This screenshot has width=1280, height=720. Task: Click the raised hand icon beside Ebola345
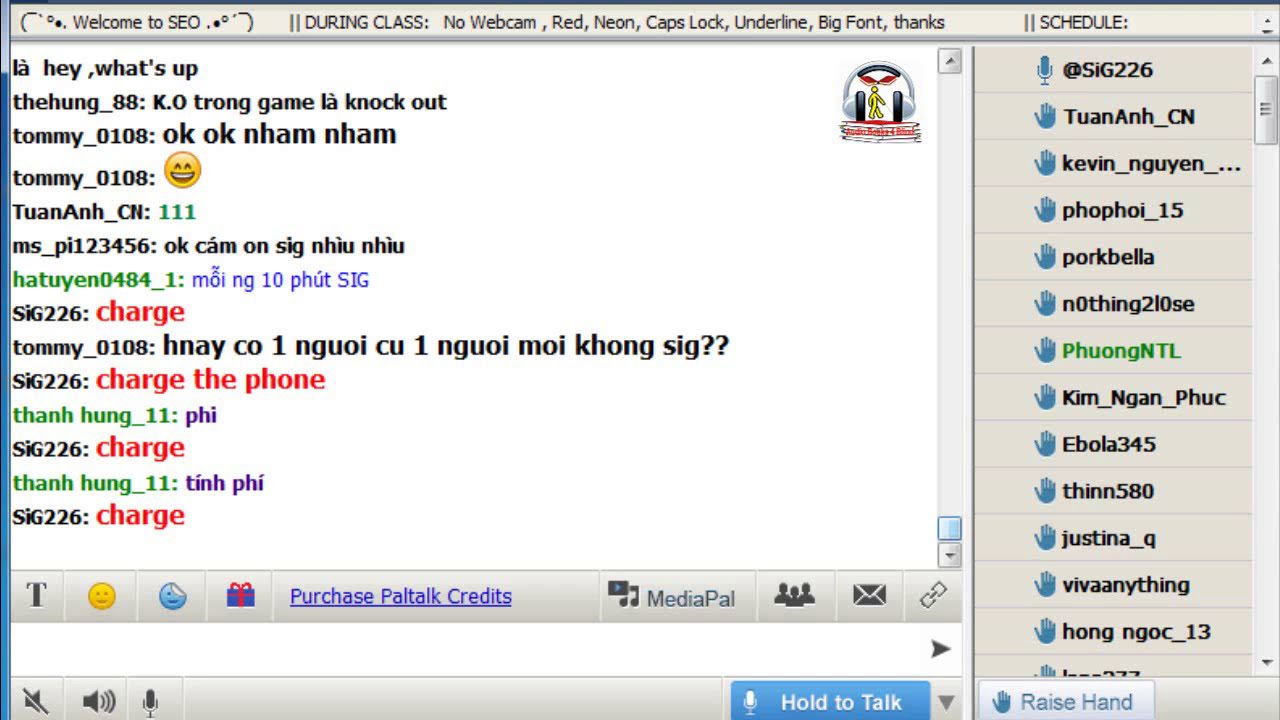tap(1045, 444)
